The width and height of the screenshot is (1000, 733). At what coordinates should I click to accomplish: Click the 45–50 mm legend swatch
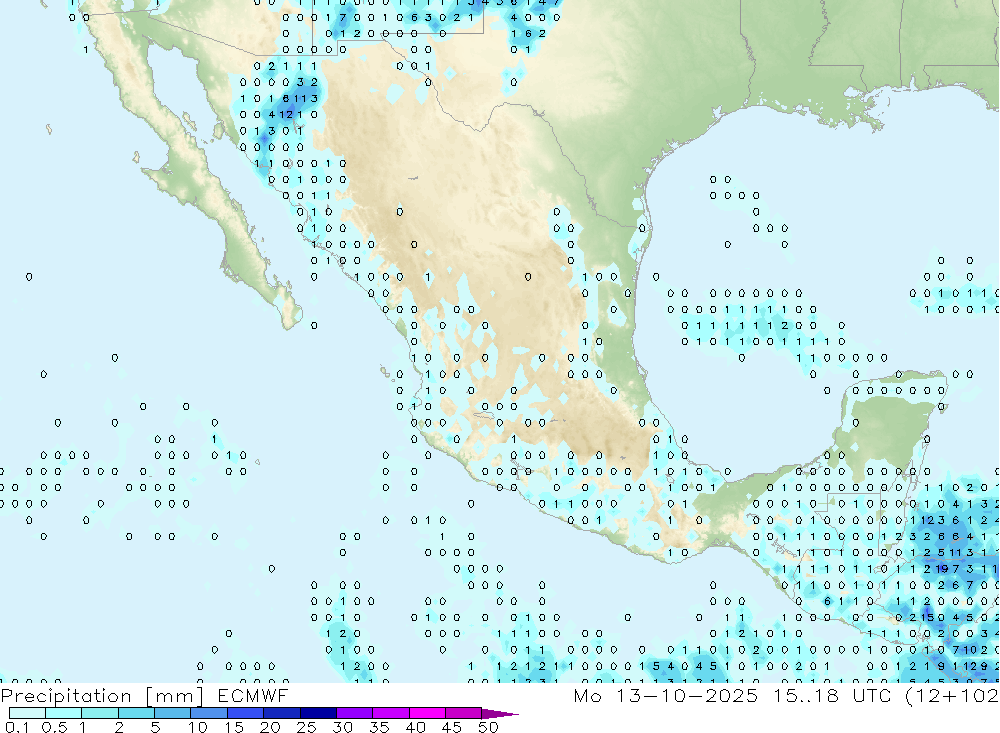[463, 713]
